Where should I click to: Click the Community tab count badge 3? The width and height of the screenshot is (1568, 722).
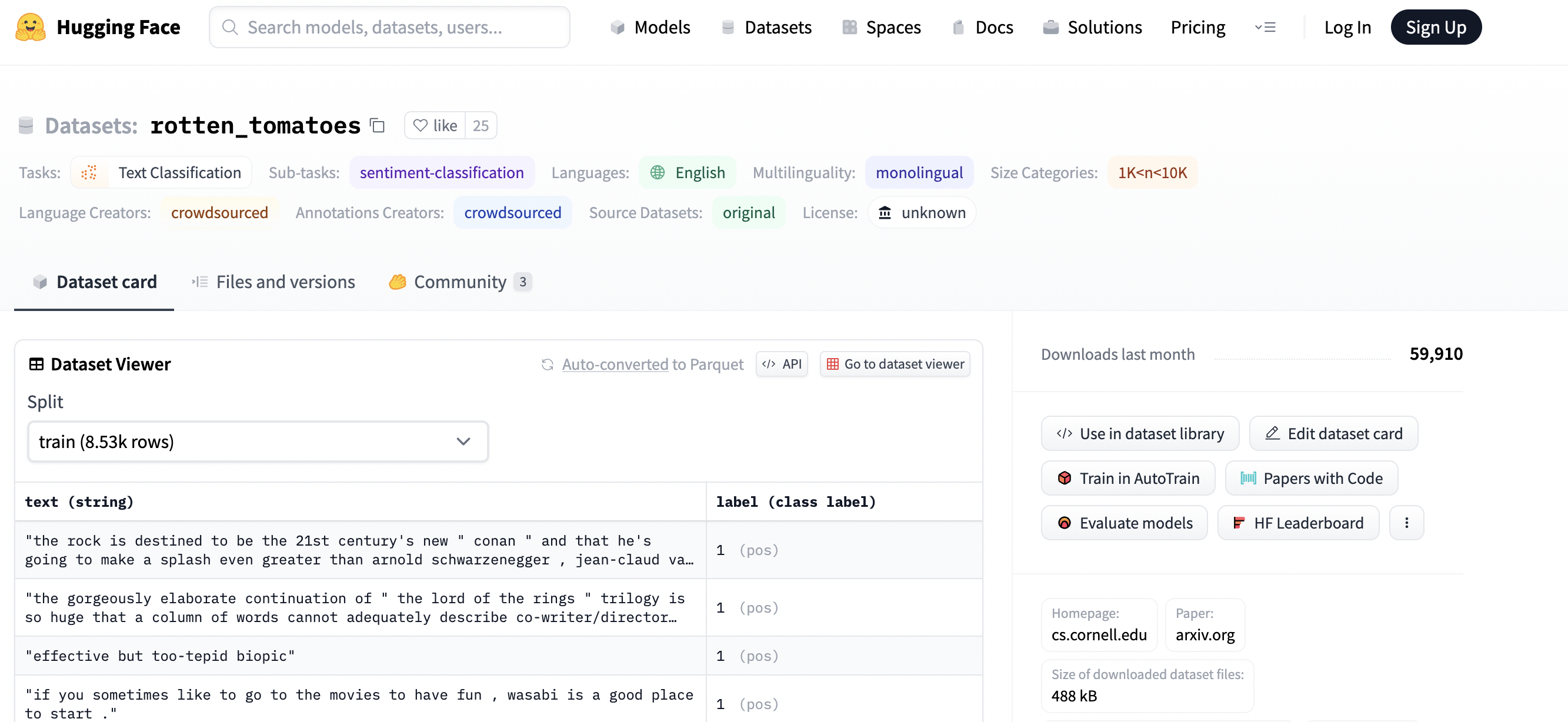(x=522, y=282)
